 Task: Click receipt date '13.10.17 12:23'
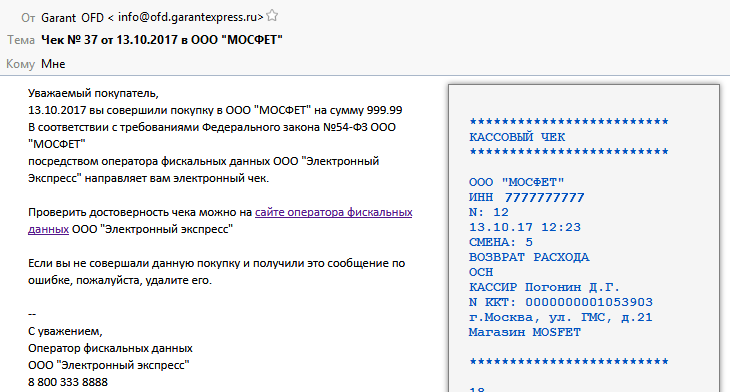tap(525, 227)
